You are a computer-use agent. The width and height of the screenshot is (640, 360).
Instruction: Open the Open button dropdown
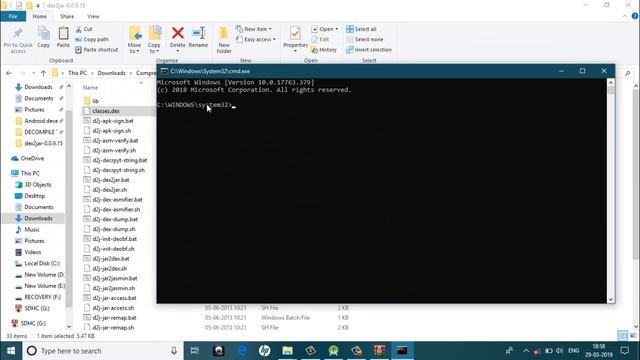point(336,29)
